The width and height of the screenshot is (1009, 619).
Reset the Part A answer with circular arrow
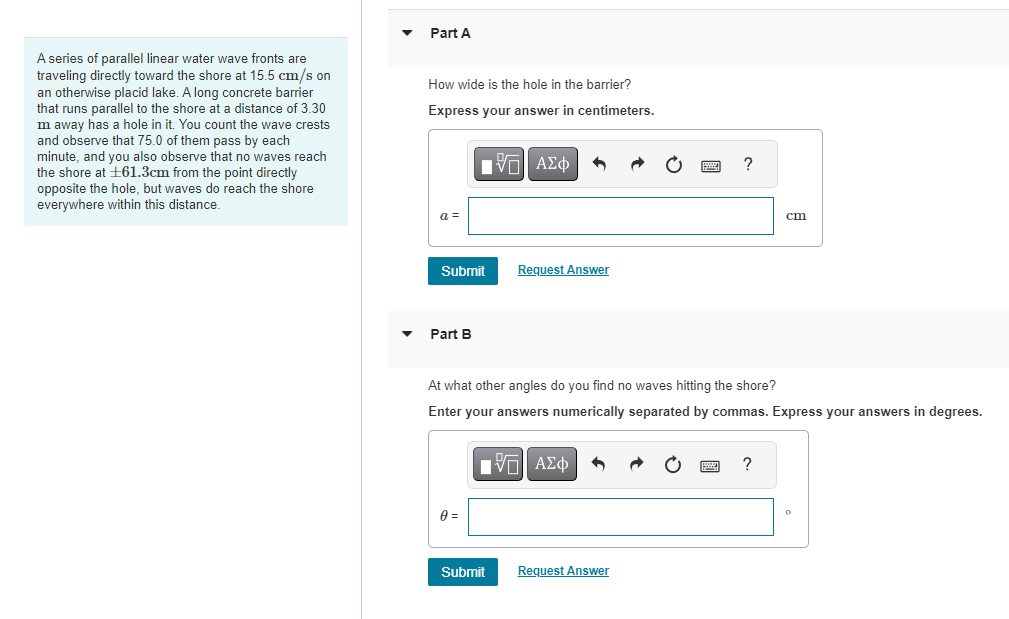674,165
